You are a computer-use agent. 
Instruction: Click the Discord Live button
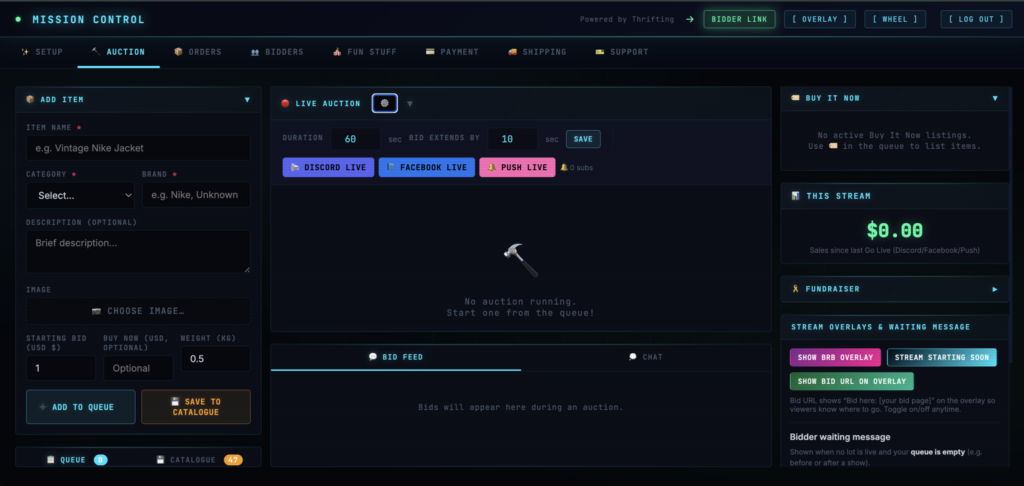coord(328,167)
